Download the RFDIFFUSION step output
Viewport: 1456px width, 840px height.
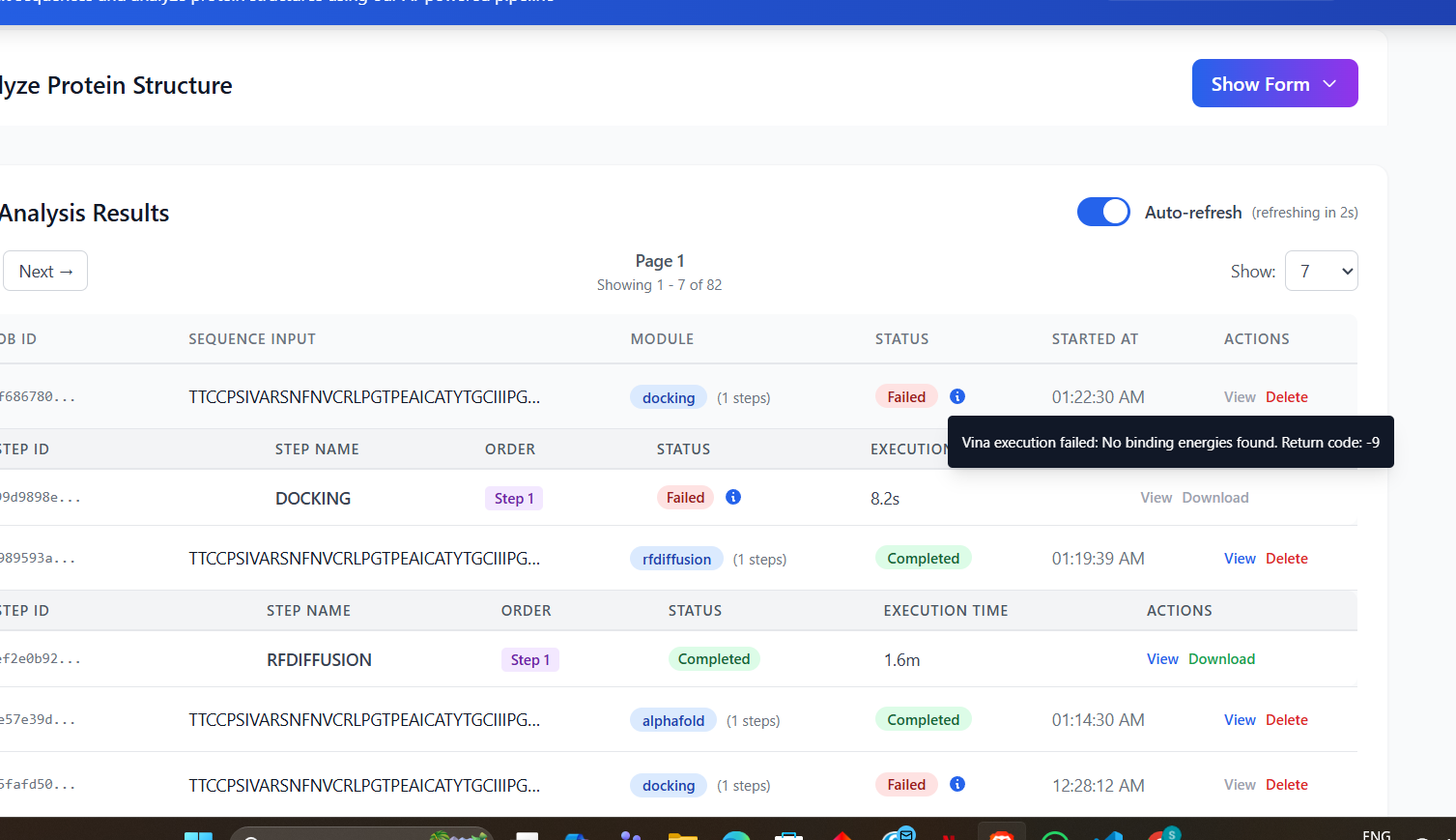[1221, 659]
